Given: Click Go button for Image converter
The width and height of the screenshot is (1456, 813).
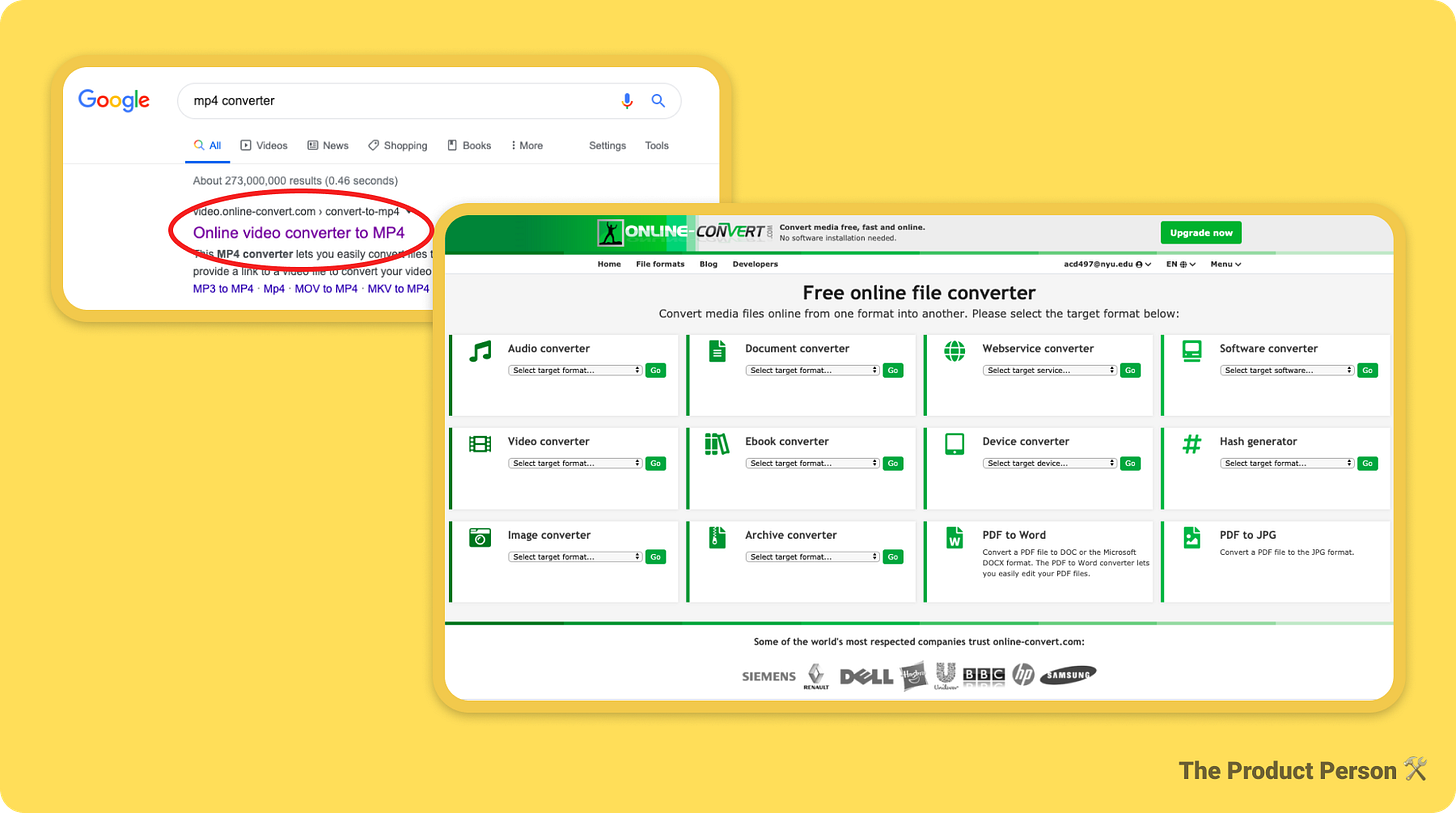Looking at the screenshot, I should (x=656, y=557).
